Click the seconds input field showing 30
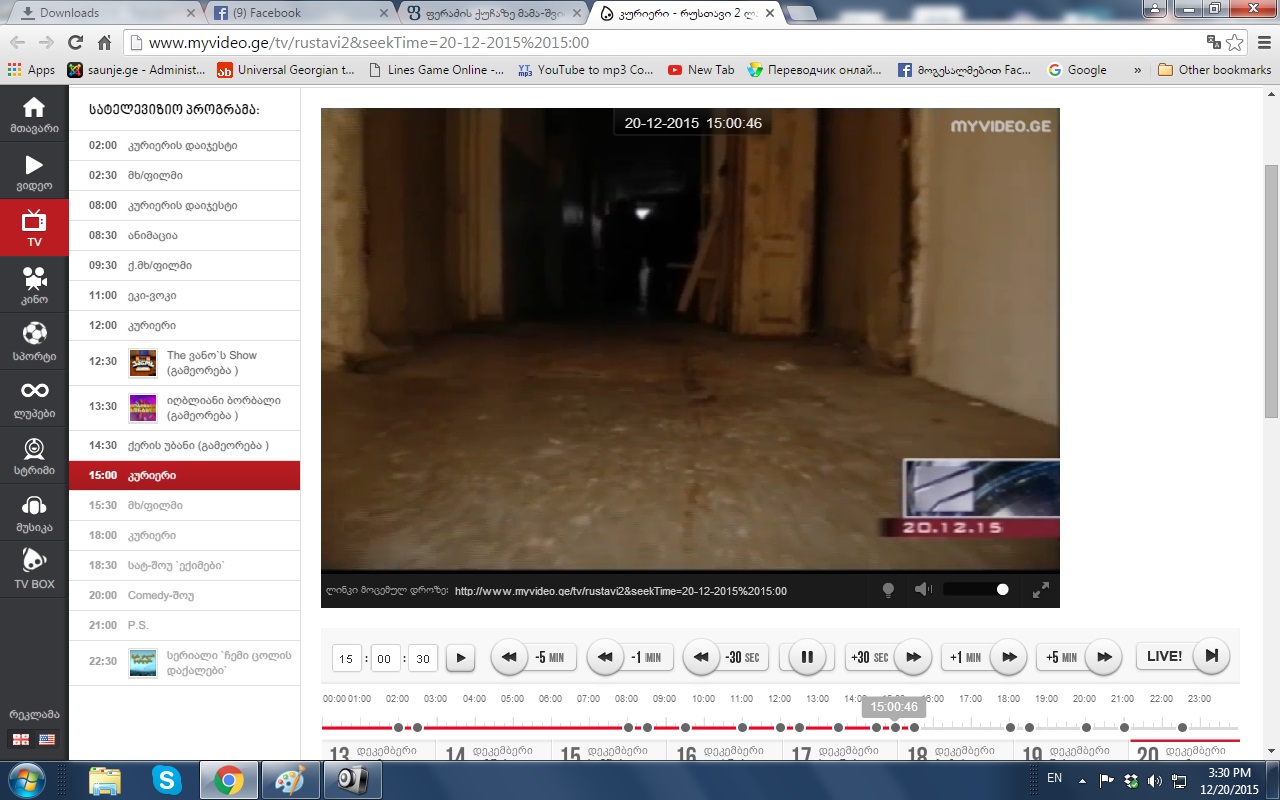 [423, 658]
